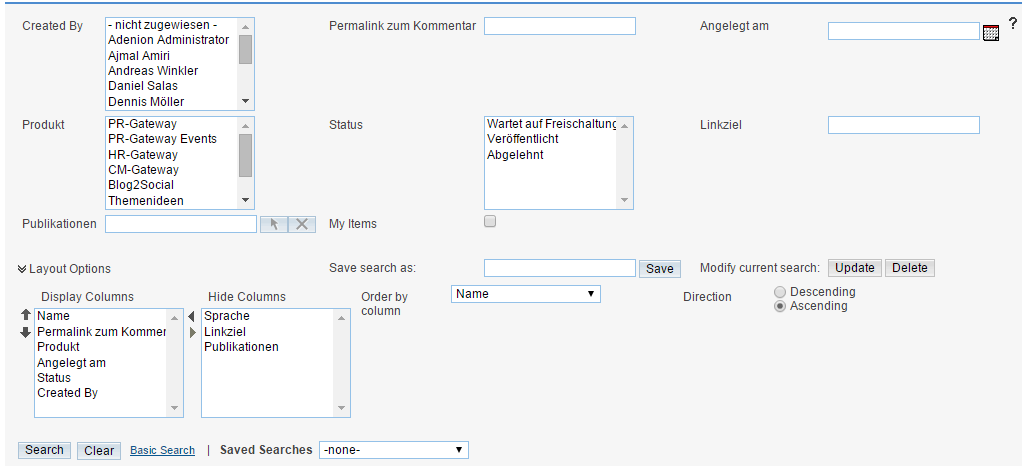Click the question mark help icon
Screen dimensions: 1027x466
click(x=1012, y=23)
